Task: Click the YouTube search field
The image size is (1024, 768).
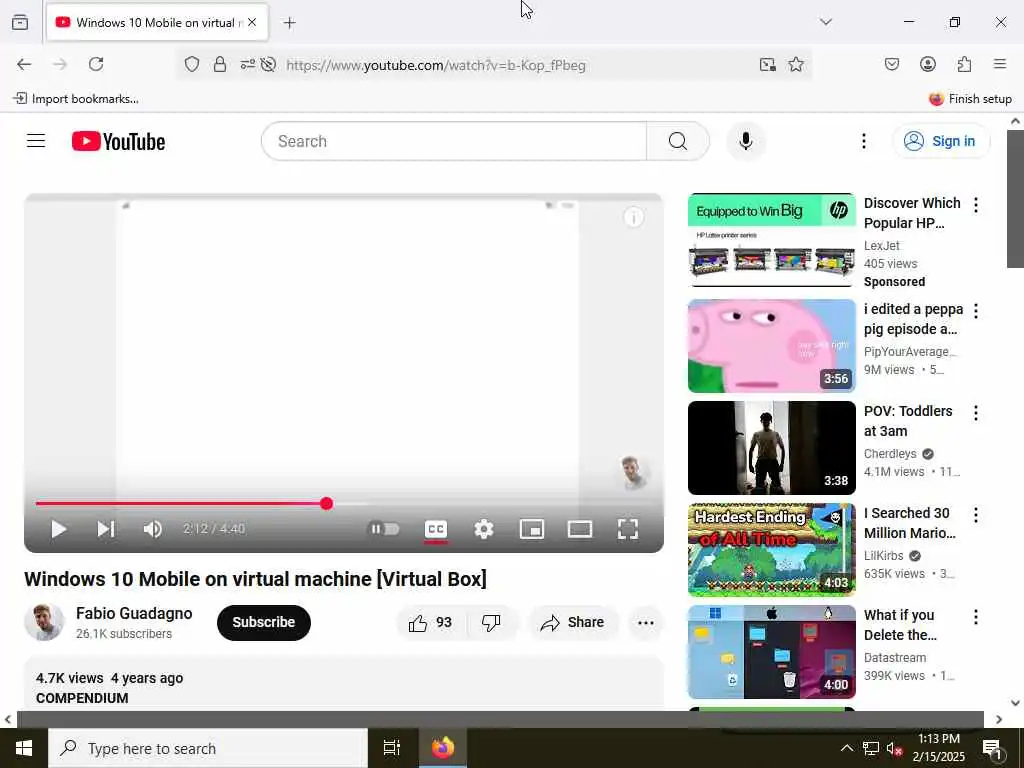Action: 454,141
